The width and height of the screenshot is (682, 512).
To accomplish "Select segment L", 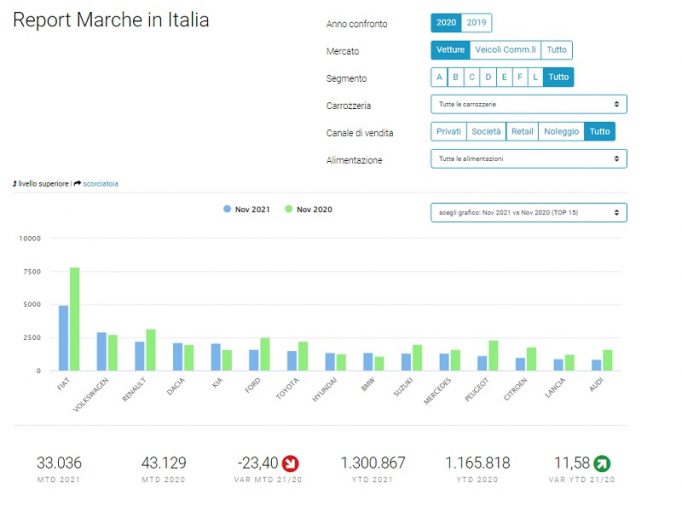I will pyautogui.click(x=535, y=77).
